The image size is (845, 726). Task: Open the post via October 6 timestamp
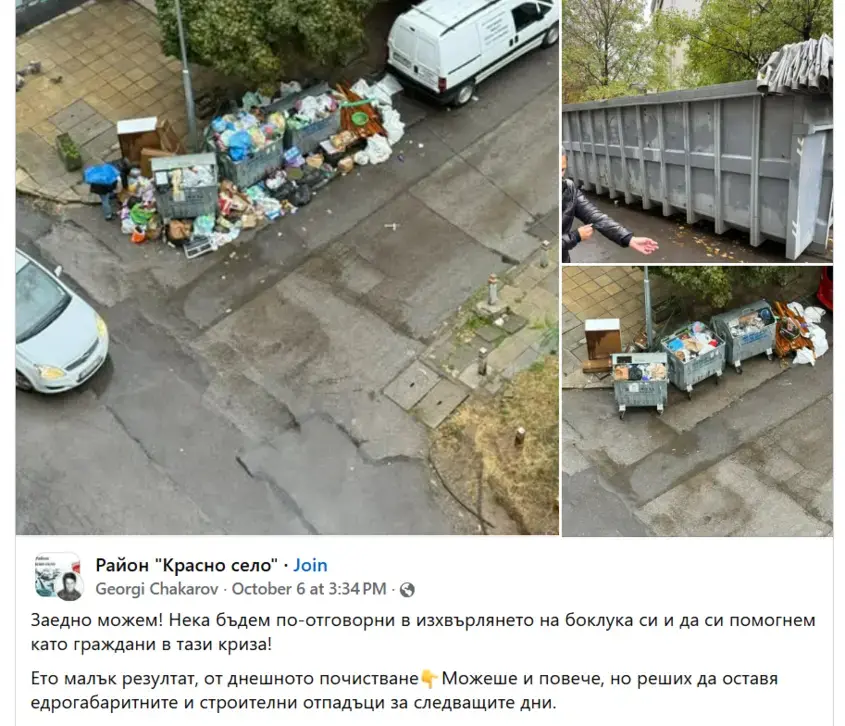(309, 589)
